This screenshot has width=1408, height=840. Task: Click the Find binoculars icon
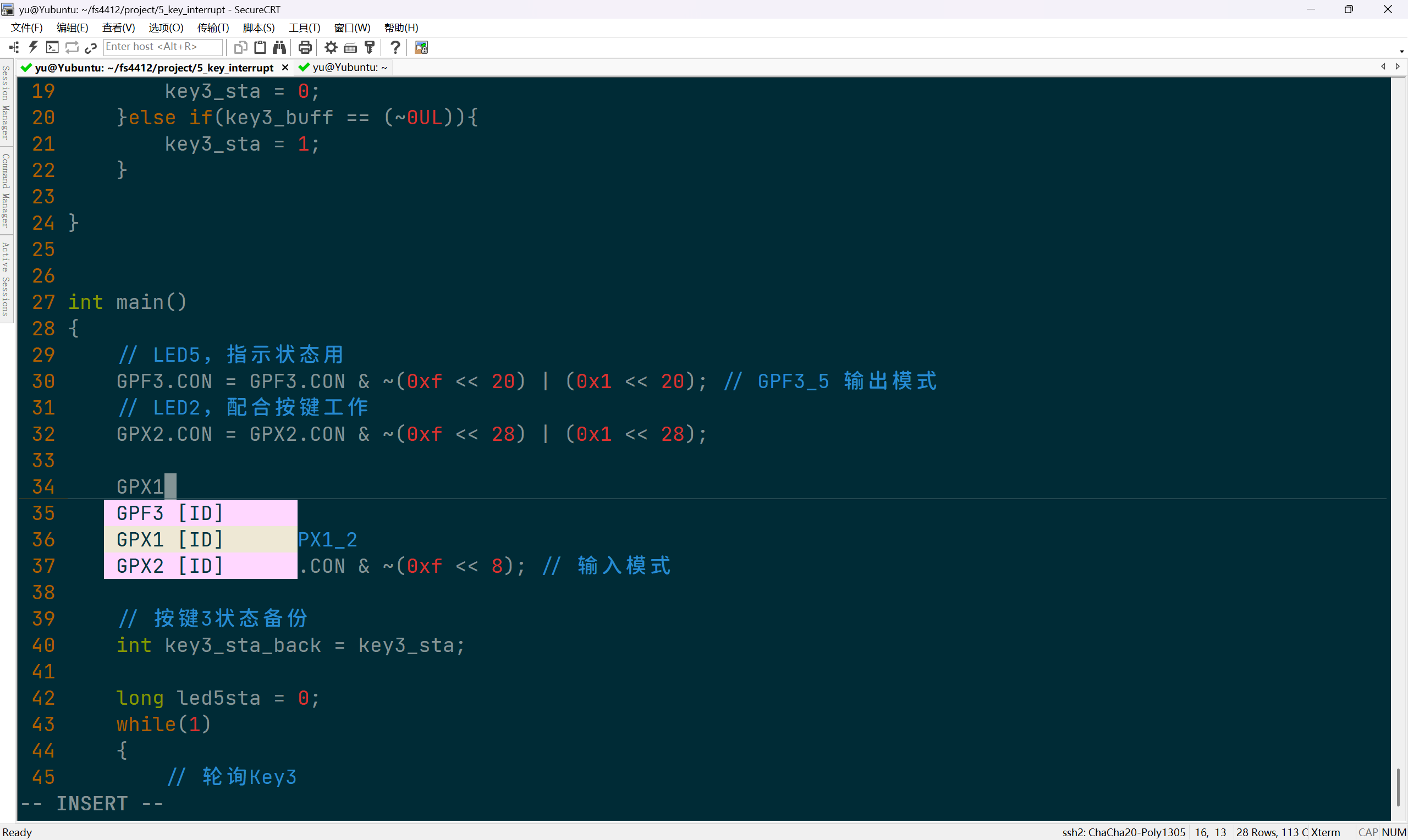(279, 47)
